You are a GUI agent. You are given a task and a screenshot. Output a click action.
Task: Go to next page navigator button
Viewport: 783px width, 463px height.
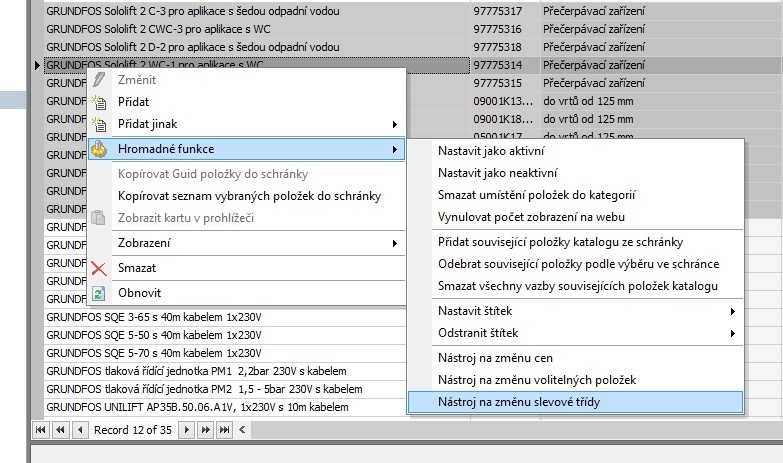(x=205, y=430)
